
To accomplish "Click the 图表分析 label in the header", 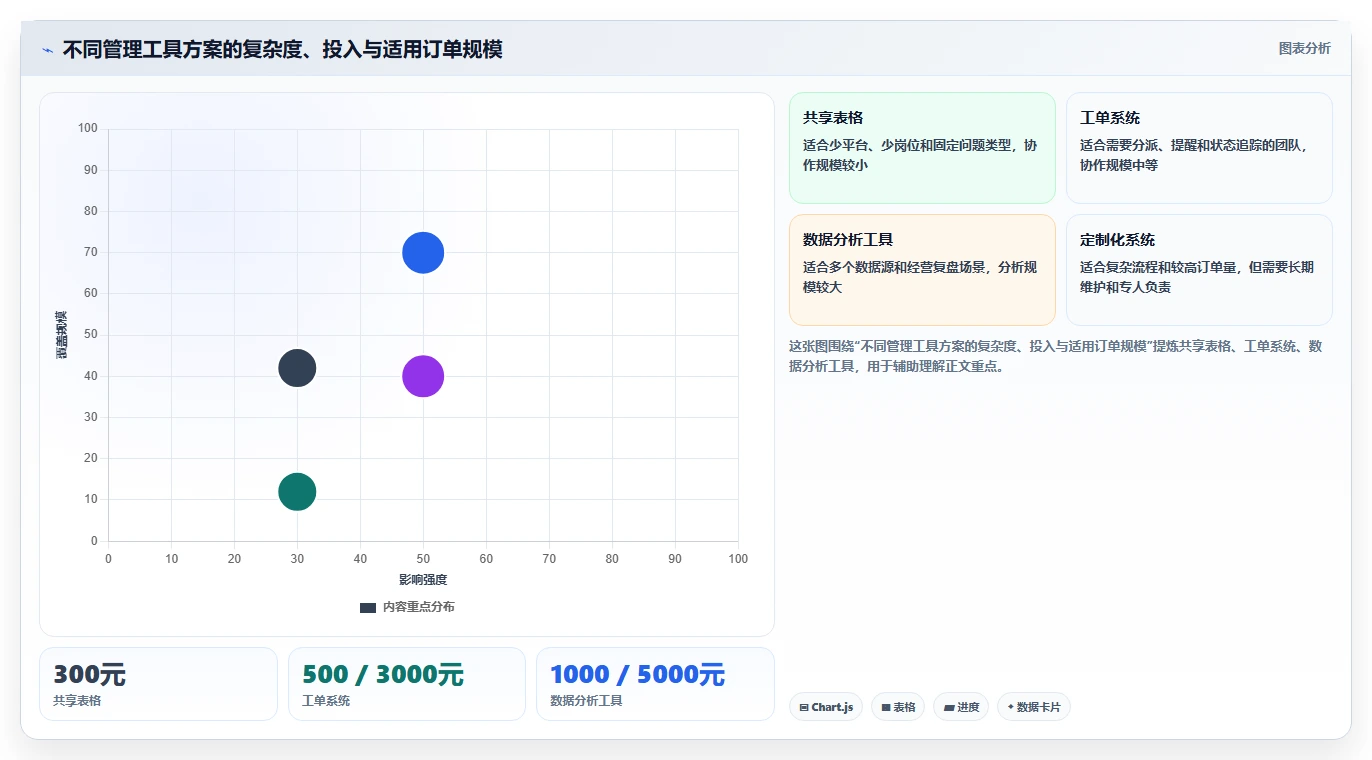I will [1304, 48].
